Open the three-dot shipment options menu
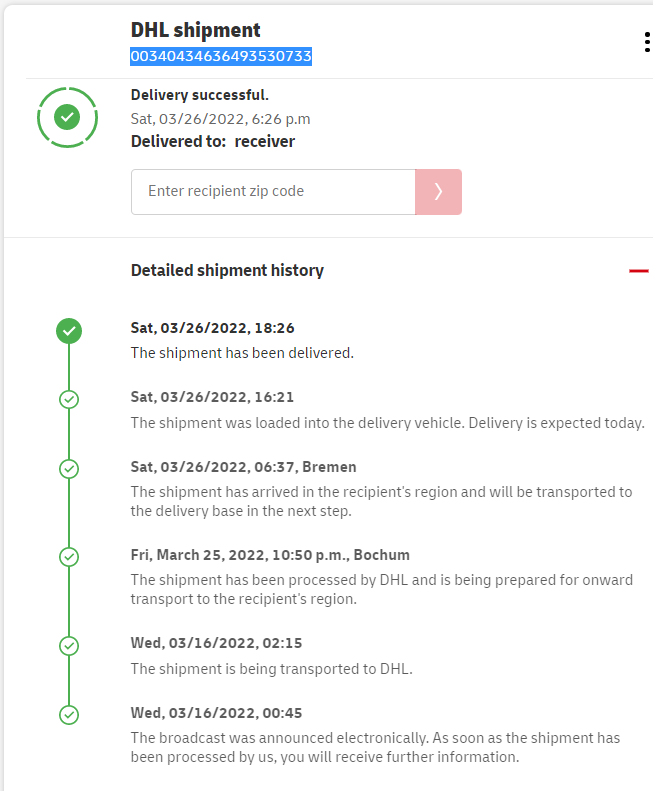This screenshot has height=791, width=653. tap(647, 42)
